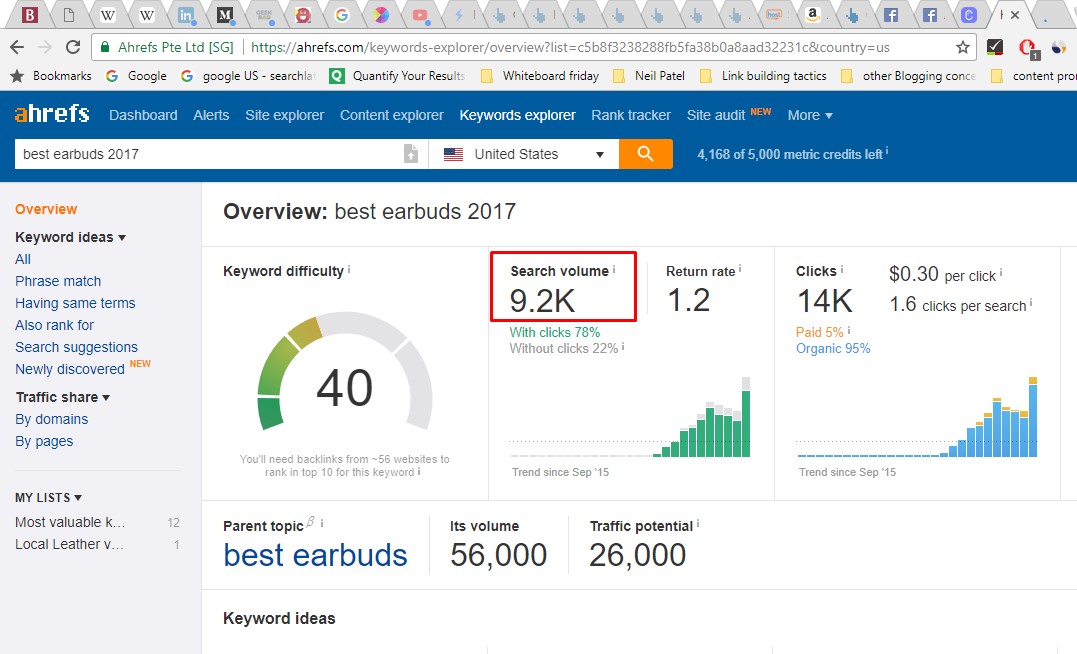The height and width of the screenshot is (654, 1077).
Task: Open the country dropdown showing United States
Action: (x=523, y=154)
